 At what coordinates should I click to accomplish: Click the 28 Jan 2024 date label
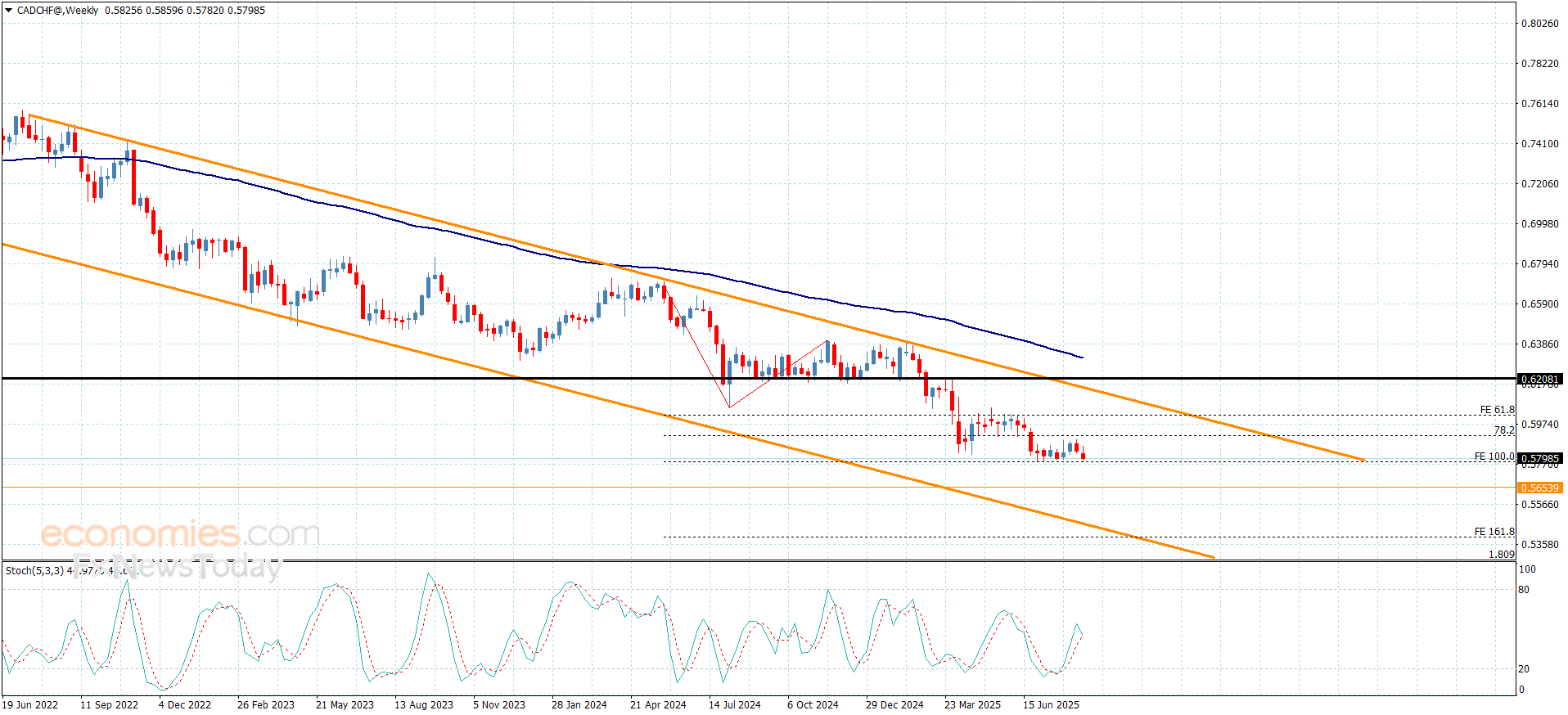pyautogui.click(x=579, y=705)
